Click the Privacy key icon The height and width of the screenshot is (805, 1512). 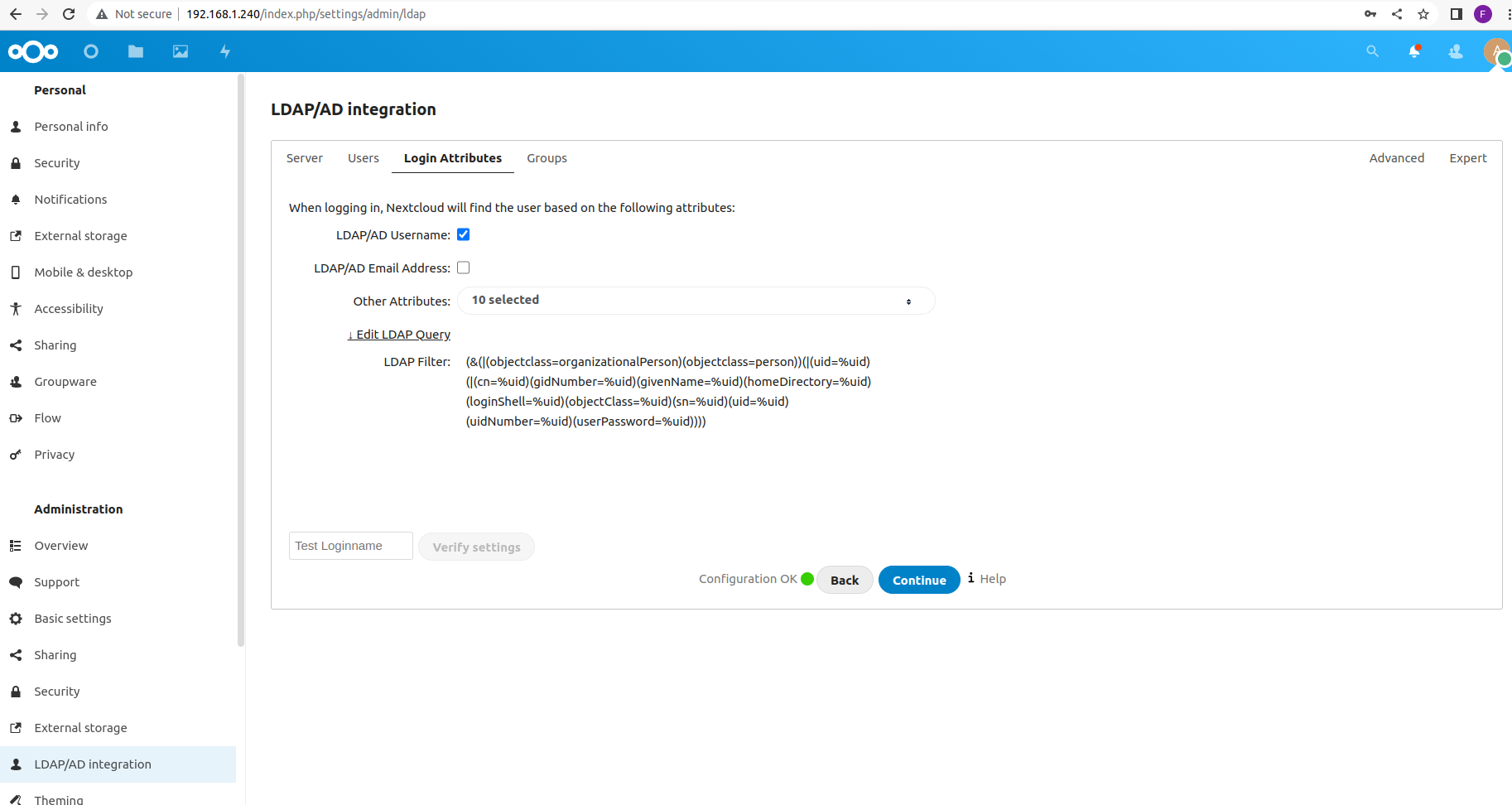pos(16,455)
